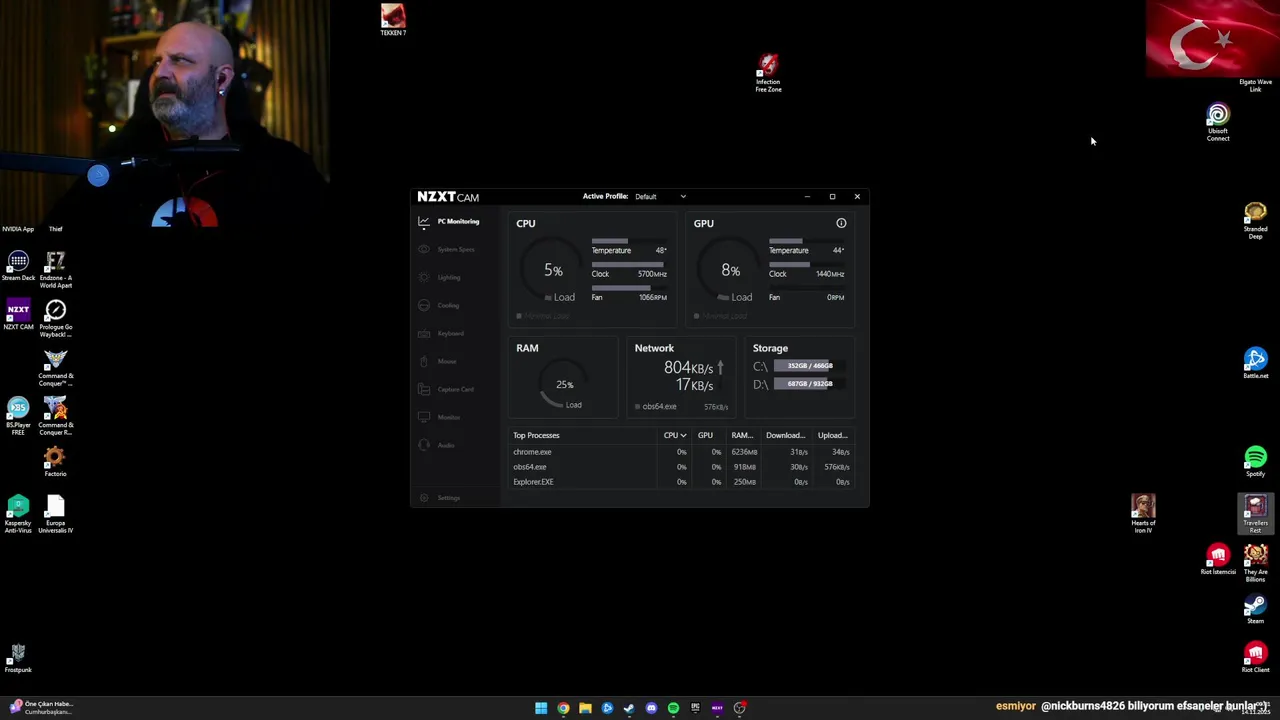Click the CPU Temperature bar
The height and width of the screenshot is (720, 1280).
(x=627, y=241)
